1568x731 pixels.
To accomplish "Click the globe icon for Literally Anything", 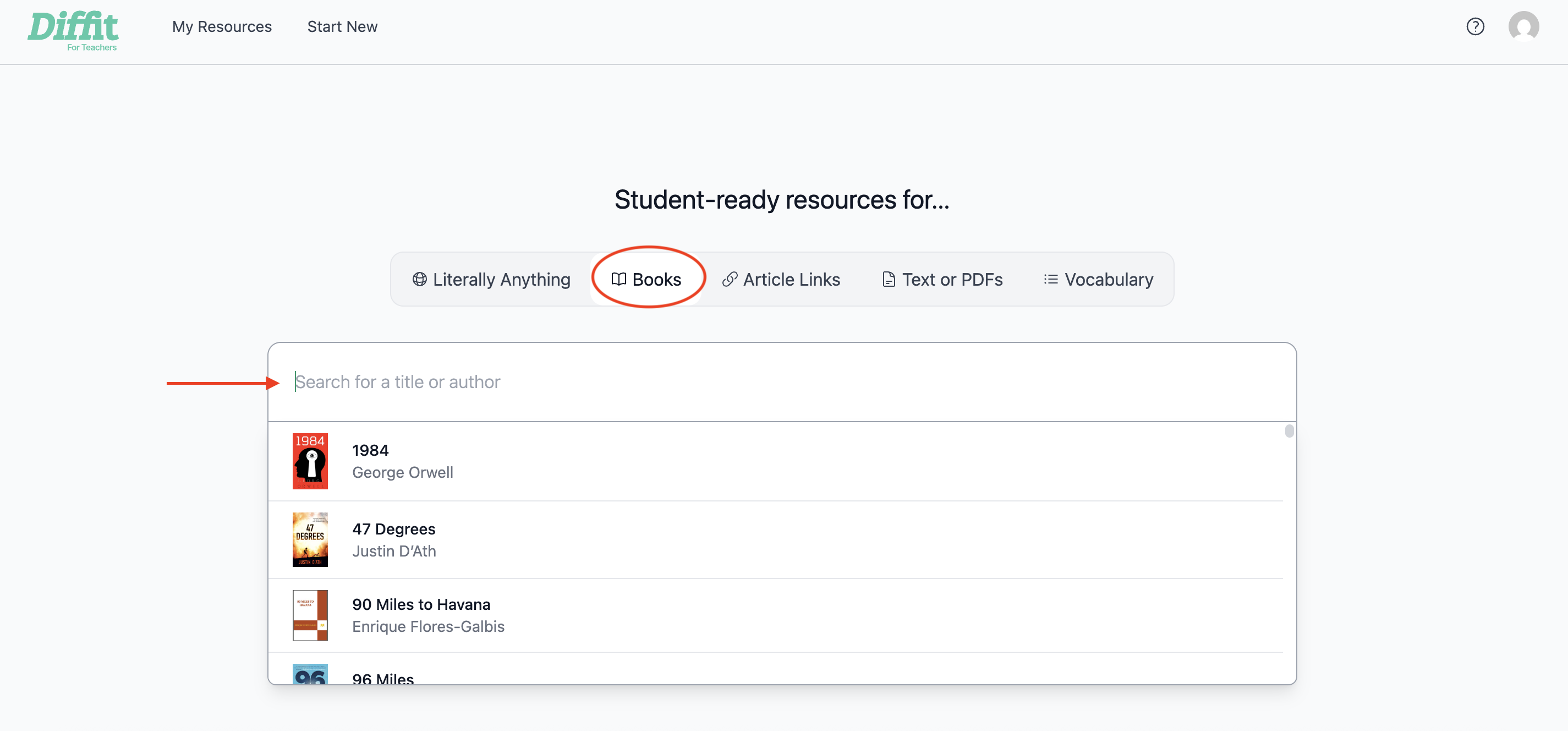I will [x=419, y=279].
